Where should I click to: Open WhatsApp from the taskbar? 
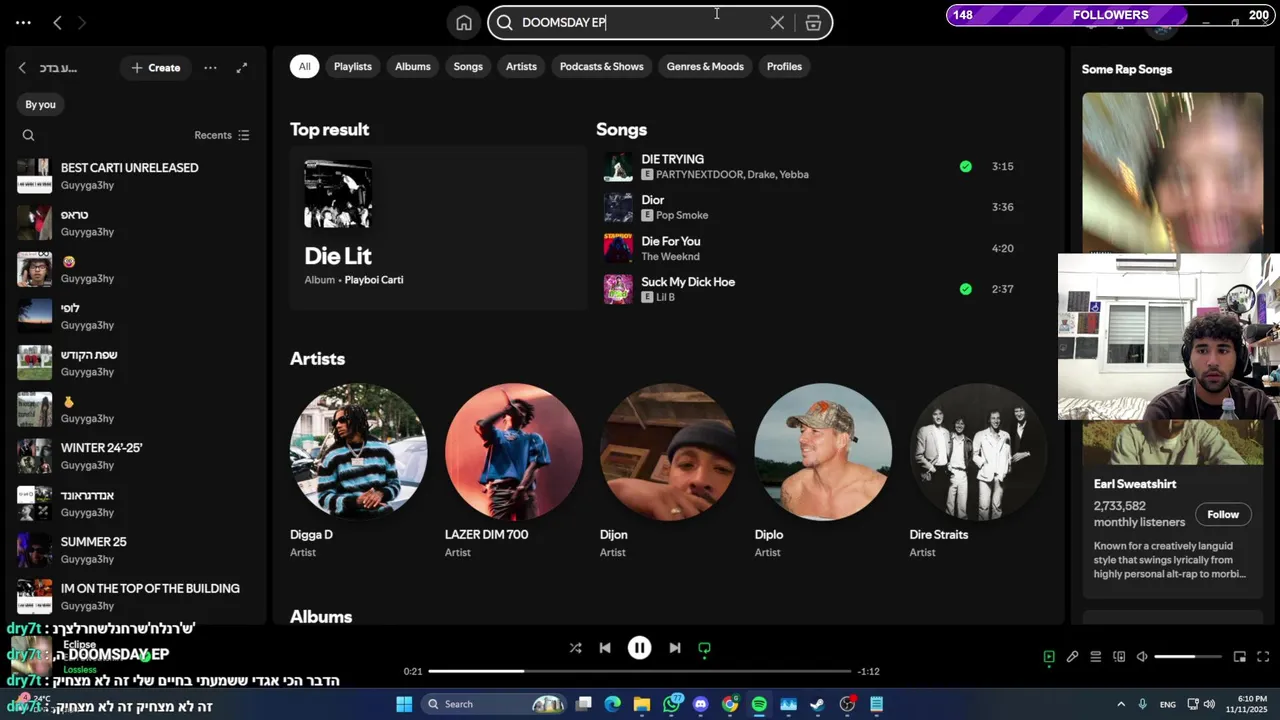[671, 704]
